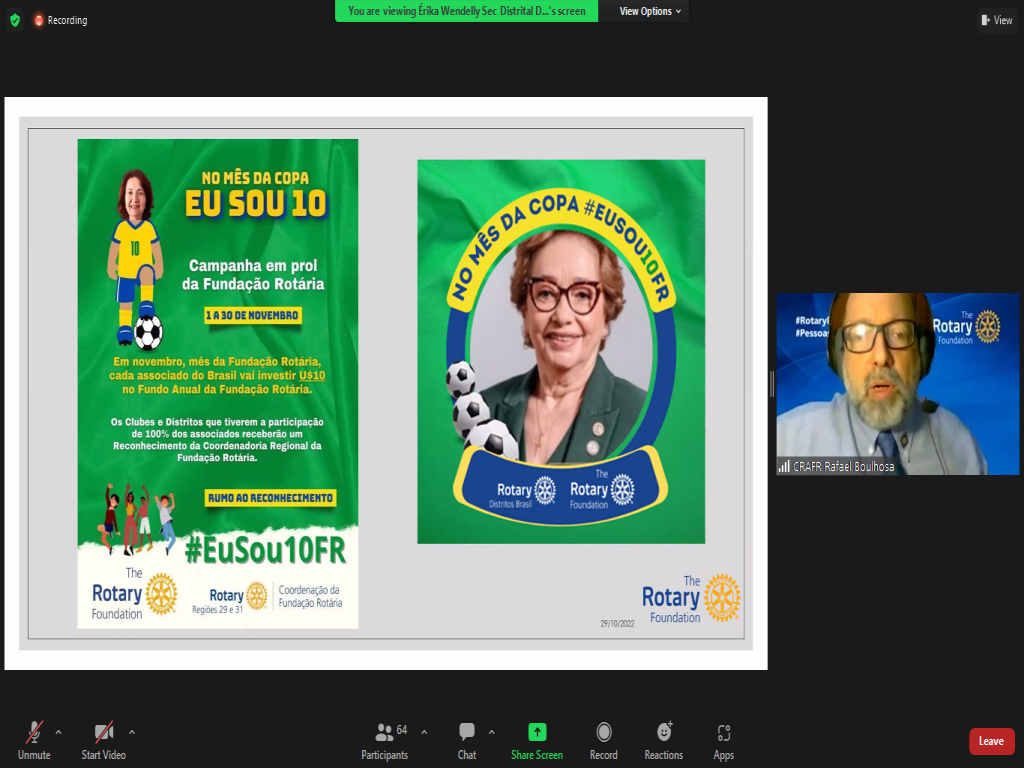Click the green Share Screen icon
The image size is (1024, 768).
(537, 732)
